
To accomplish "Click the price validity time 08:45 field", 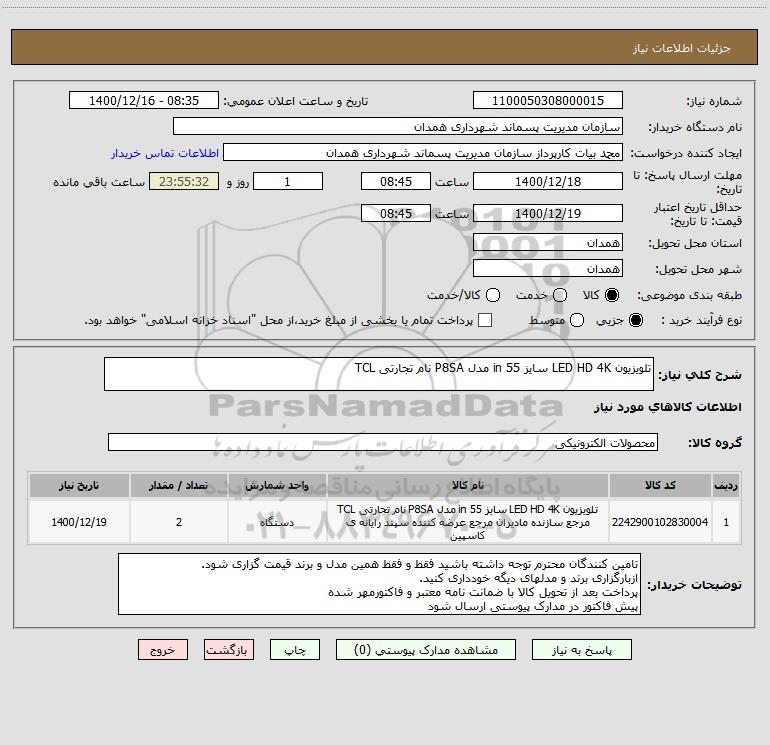I will [x=396, y=213].
